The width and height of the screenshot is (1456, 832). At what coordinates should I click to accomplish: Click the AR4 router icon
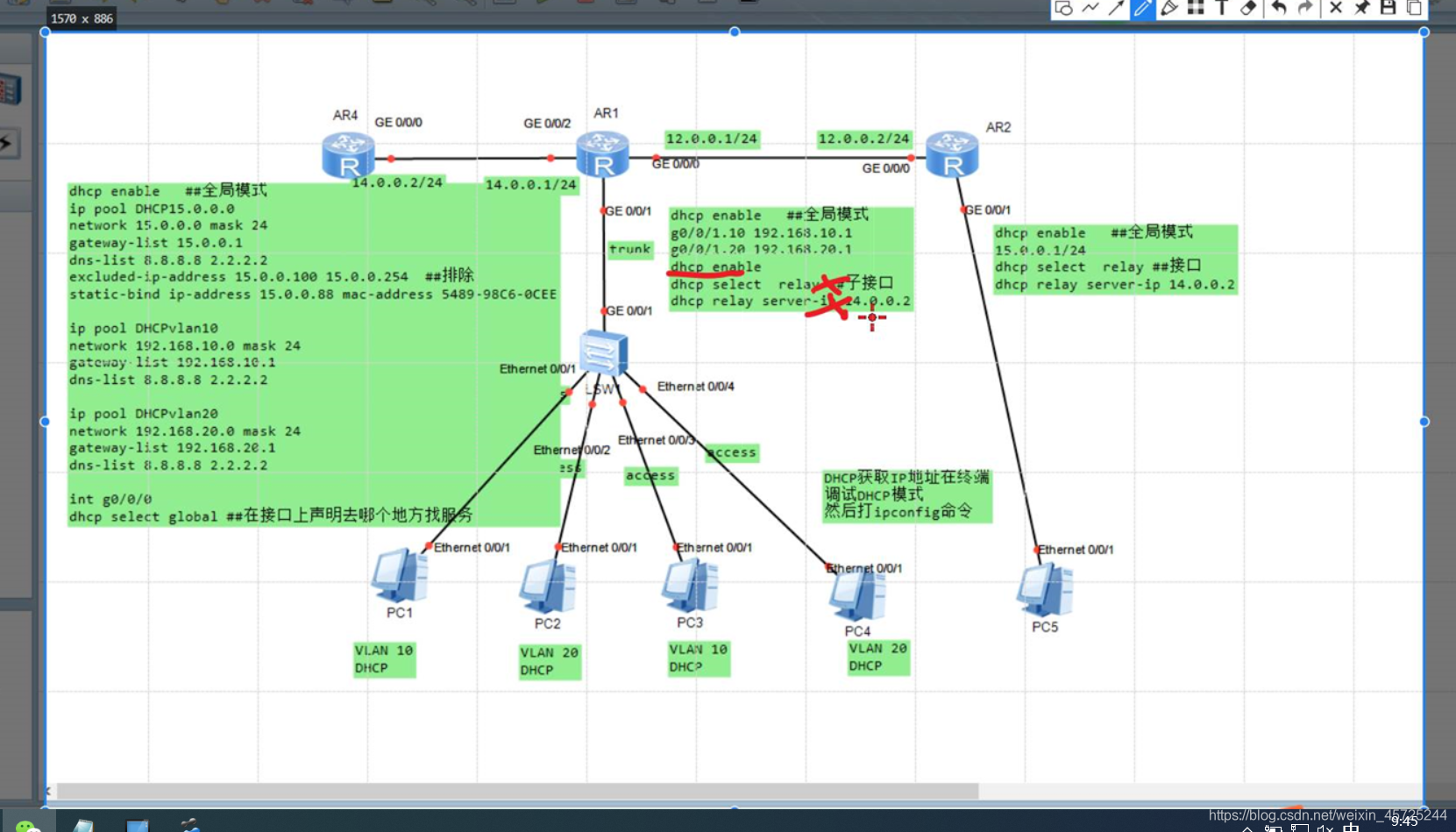click(348, 156)
